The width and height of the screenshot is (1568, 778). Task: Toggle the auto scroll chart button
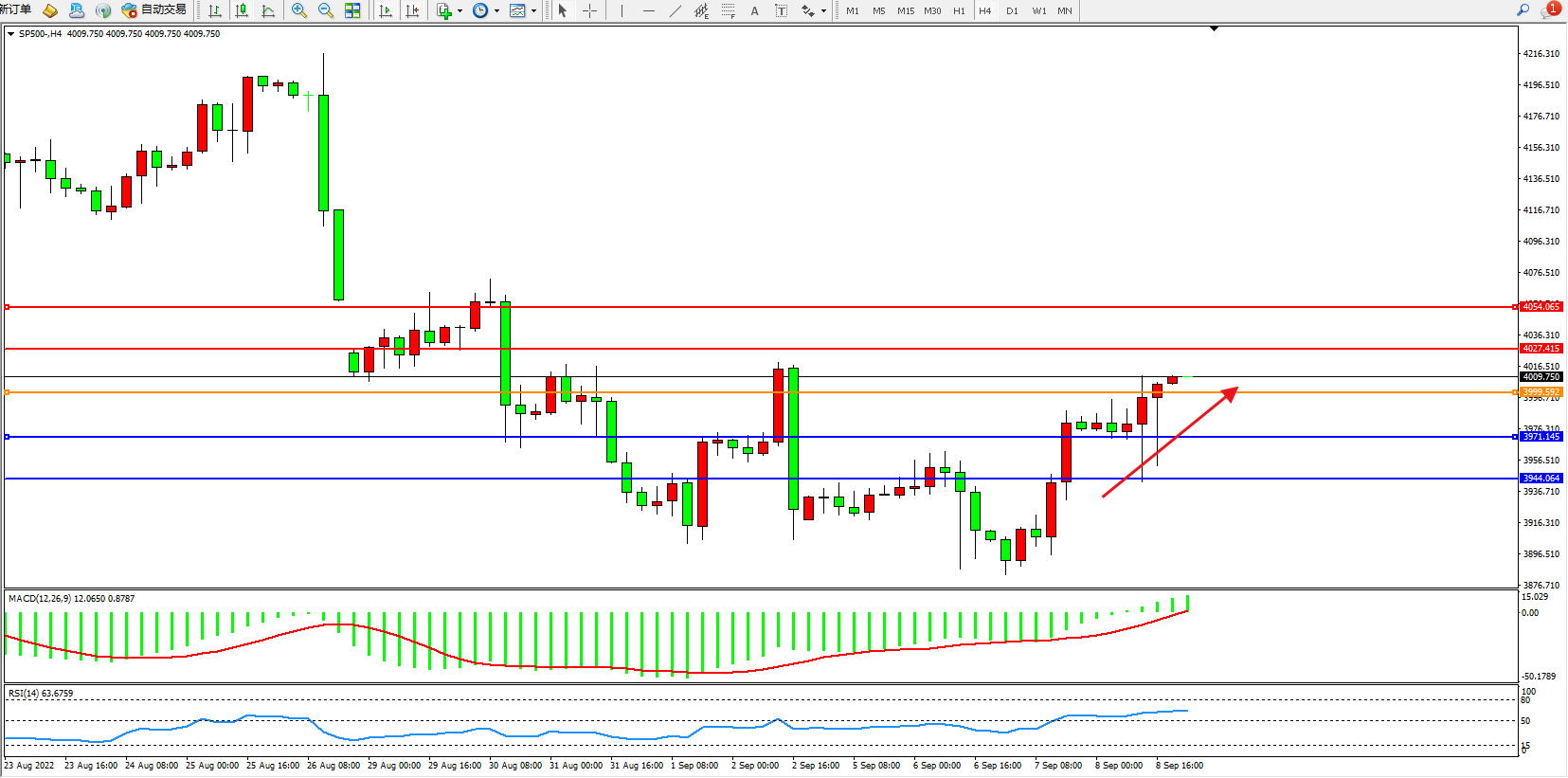(386, 10)
